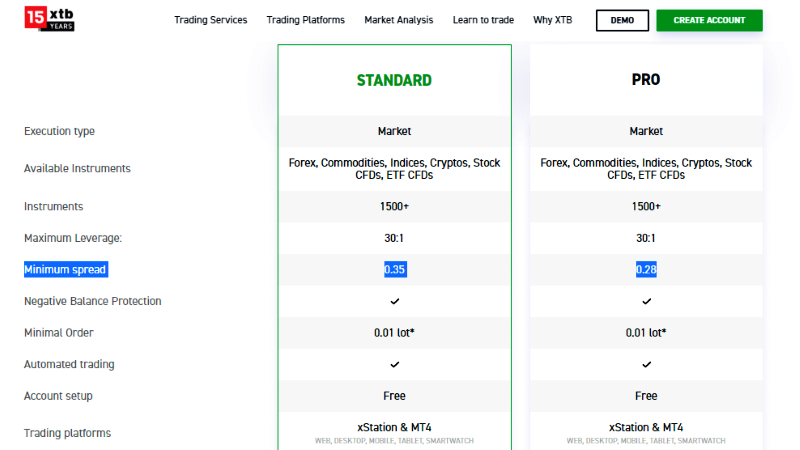The image size is (800, 450).
Task: Open the Learn to trade menu
Action: click(x=483, y=20)
